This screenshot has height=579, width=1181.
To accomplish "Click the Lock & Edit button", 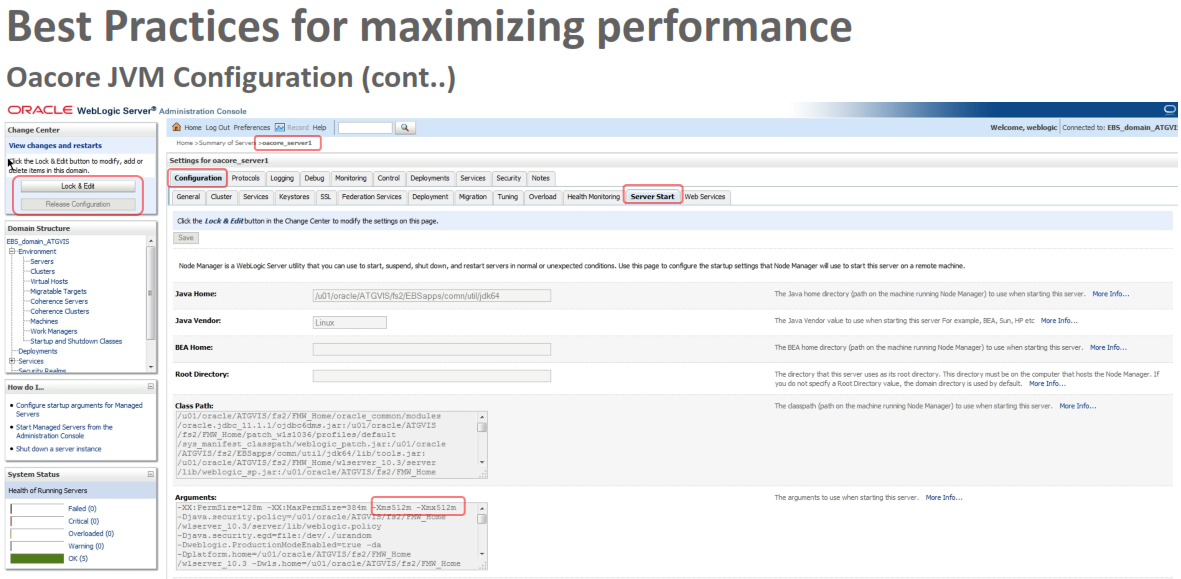I will click(x=78, y=186).
